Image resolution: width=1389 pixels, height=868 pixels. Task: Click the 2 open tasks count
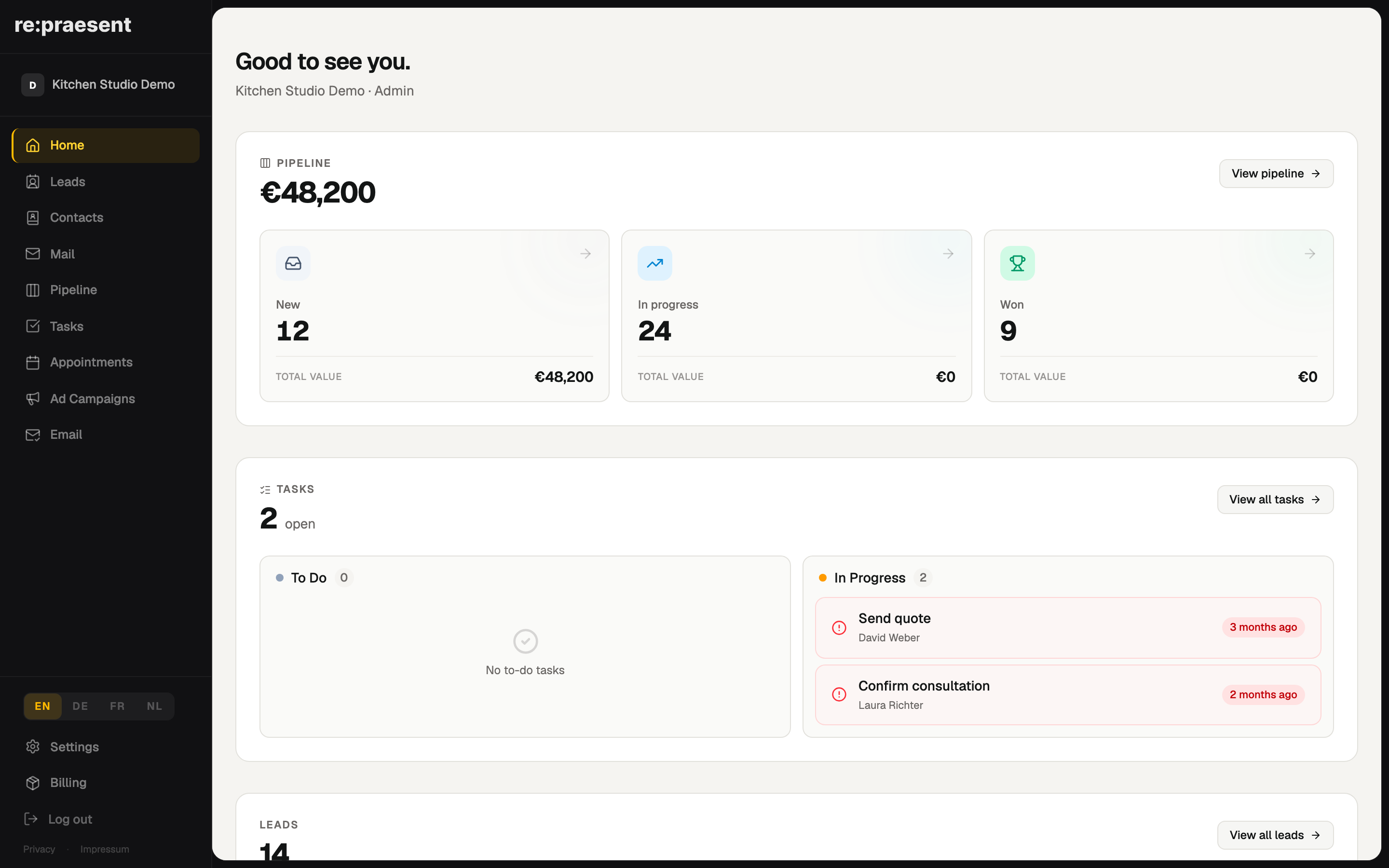[x=287, y=518]
